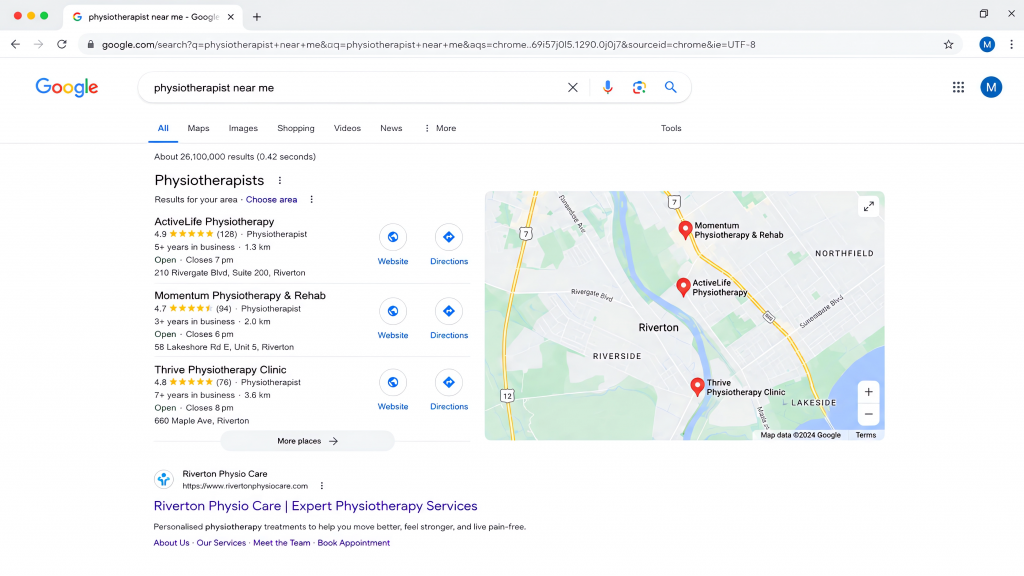The image size is (1024, 576).
Task: Click the lock icon in the address bar
Action: coord(91,44)
